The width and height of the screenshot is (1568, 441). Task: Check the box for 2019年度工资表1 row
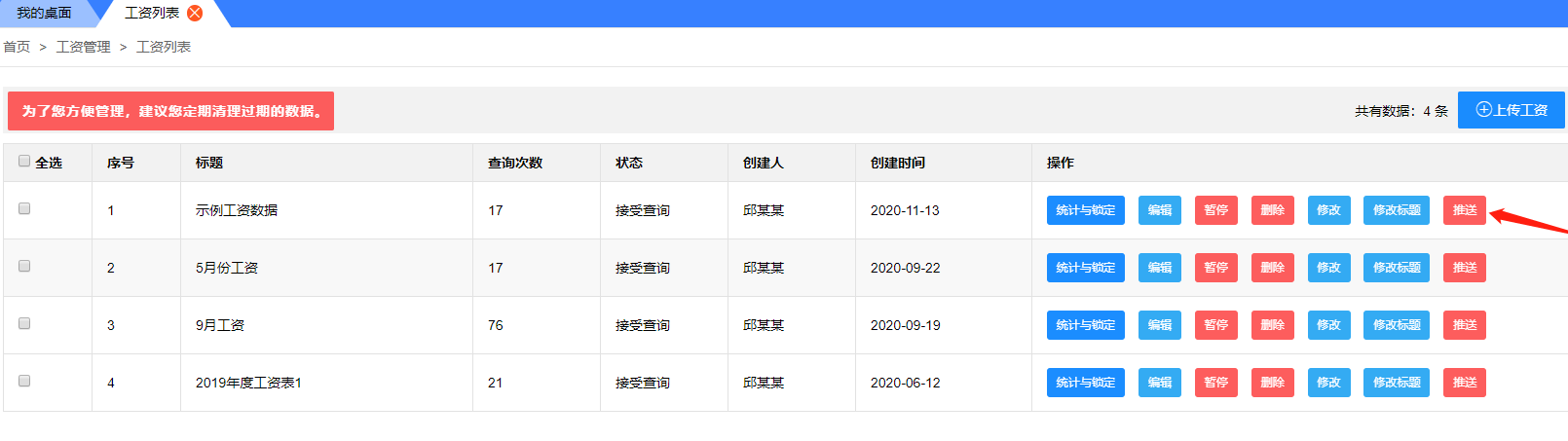24,381
